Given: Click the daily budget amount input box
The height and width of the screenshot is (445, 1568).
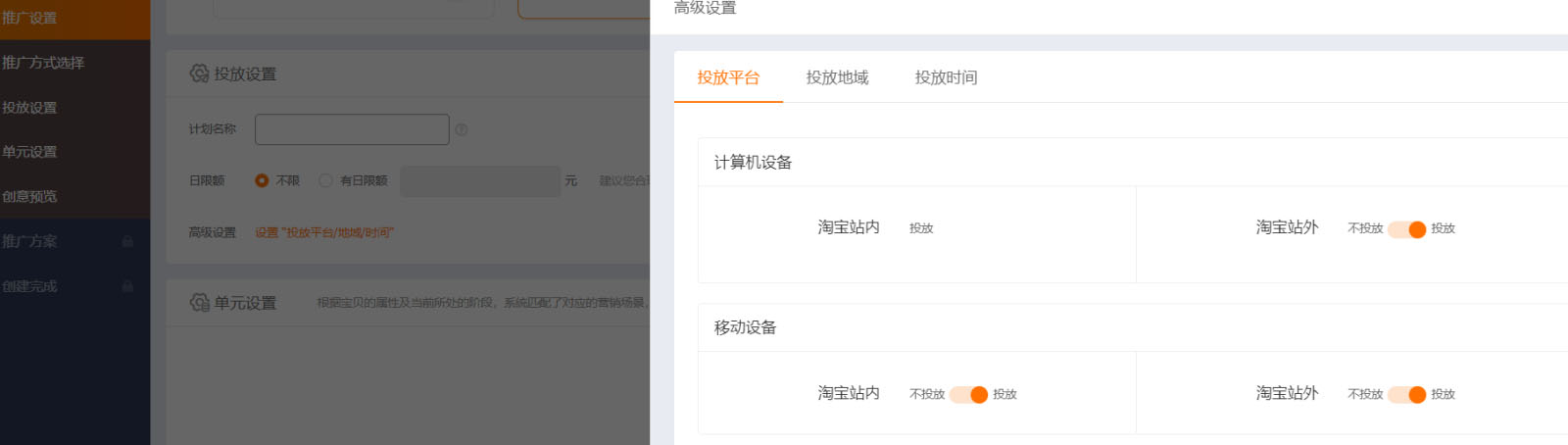Looking at the screenshot, I should pos(480,181).
